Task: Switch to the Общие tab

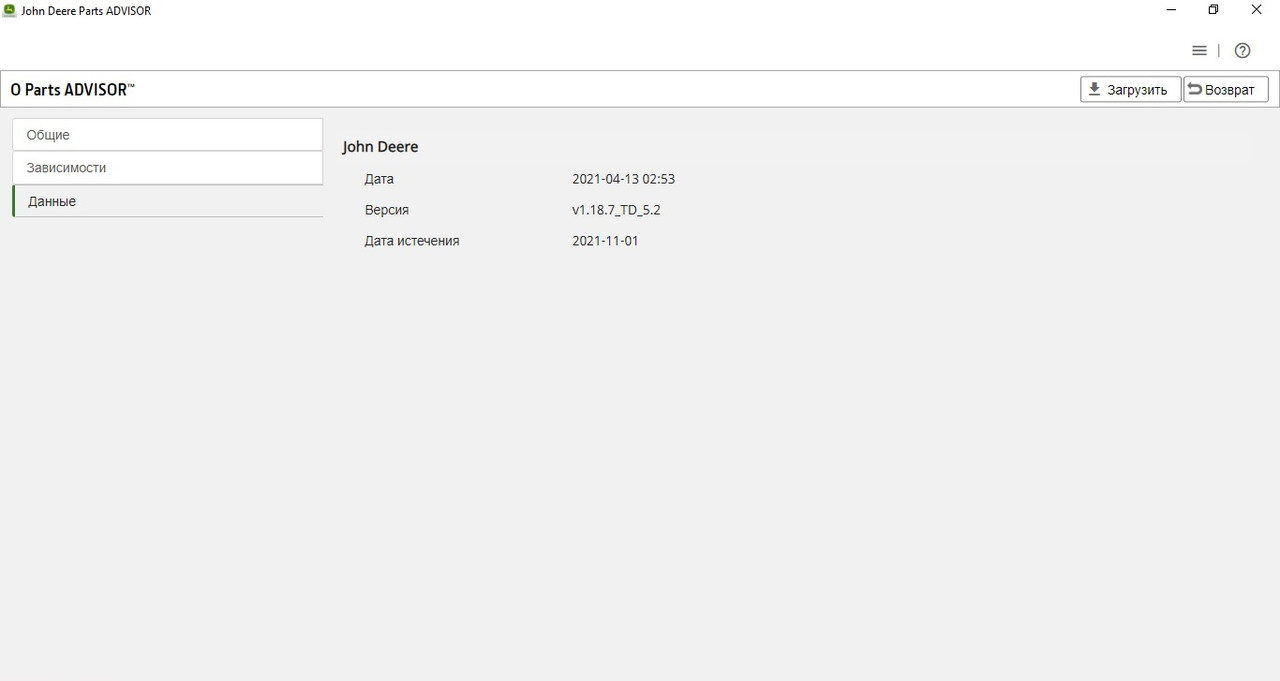Action: [x=167, y=135]
